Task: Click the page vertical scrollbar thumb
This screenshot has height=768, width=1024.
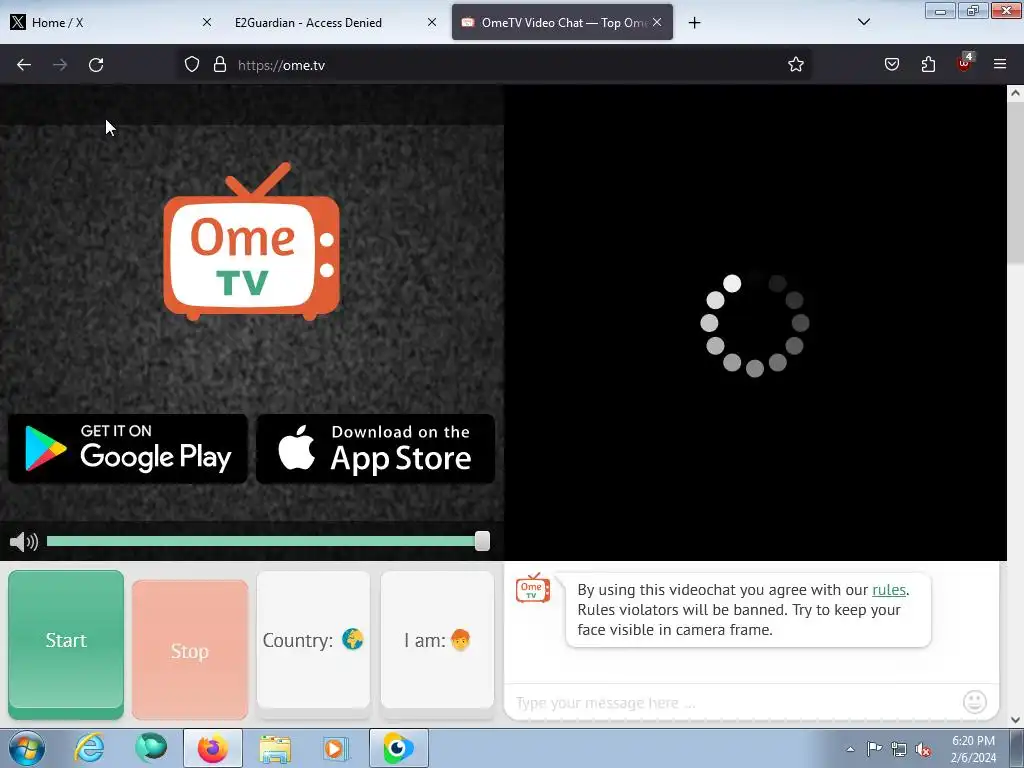Action: pyautogui.click(x=1015, y=183)
